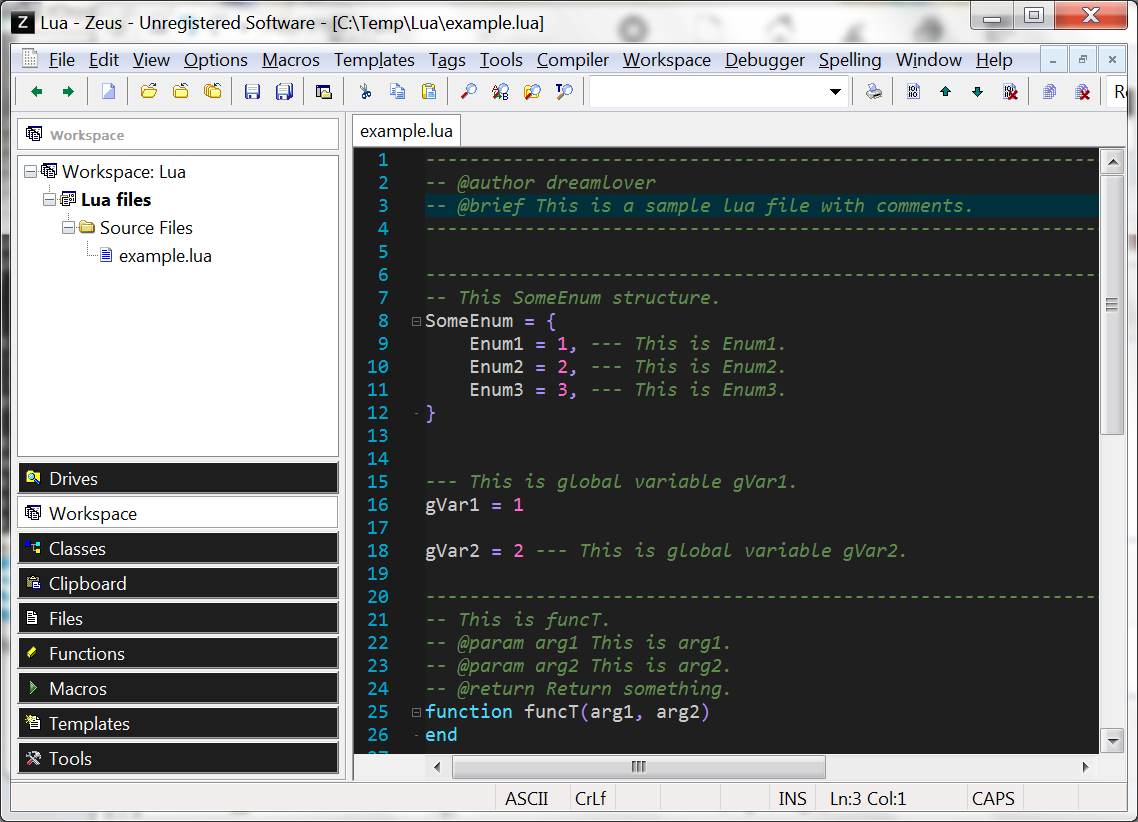
Task: Click the horizontal scrollbar thumb
Action: (638, 767)
